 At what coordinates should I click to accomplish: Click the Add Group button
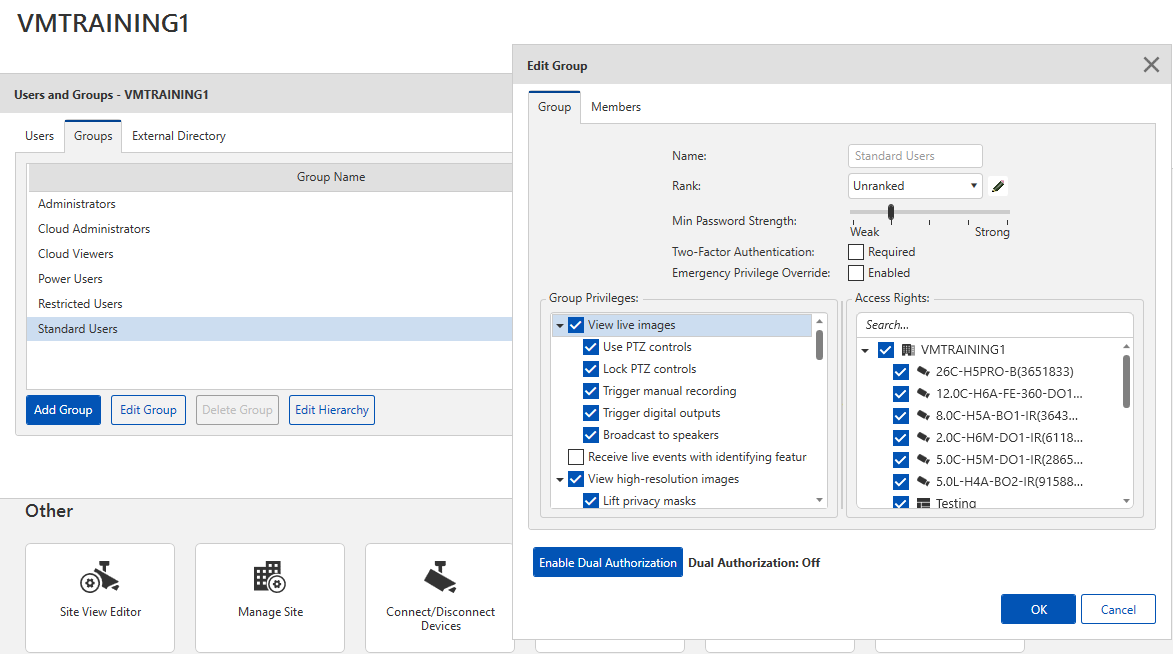pos(63,410)
